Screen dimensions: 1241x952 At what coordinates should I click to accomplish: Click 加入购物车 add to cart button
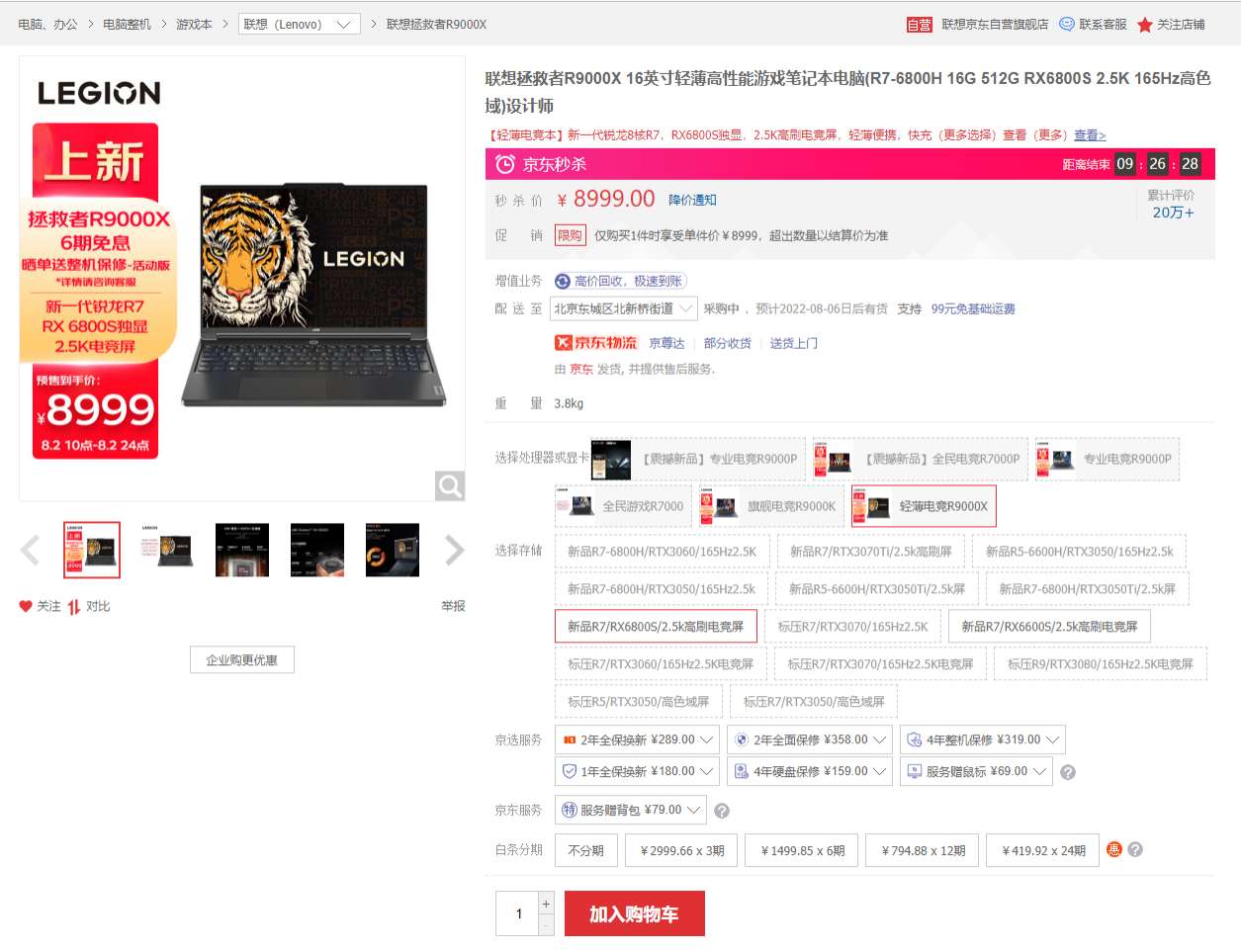pyautogui.click(x=635, y=913)
